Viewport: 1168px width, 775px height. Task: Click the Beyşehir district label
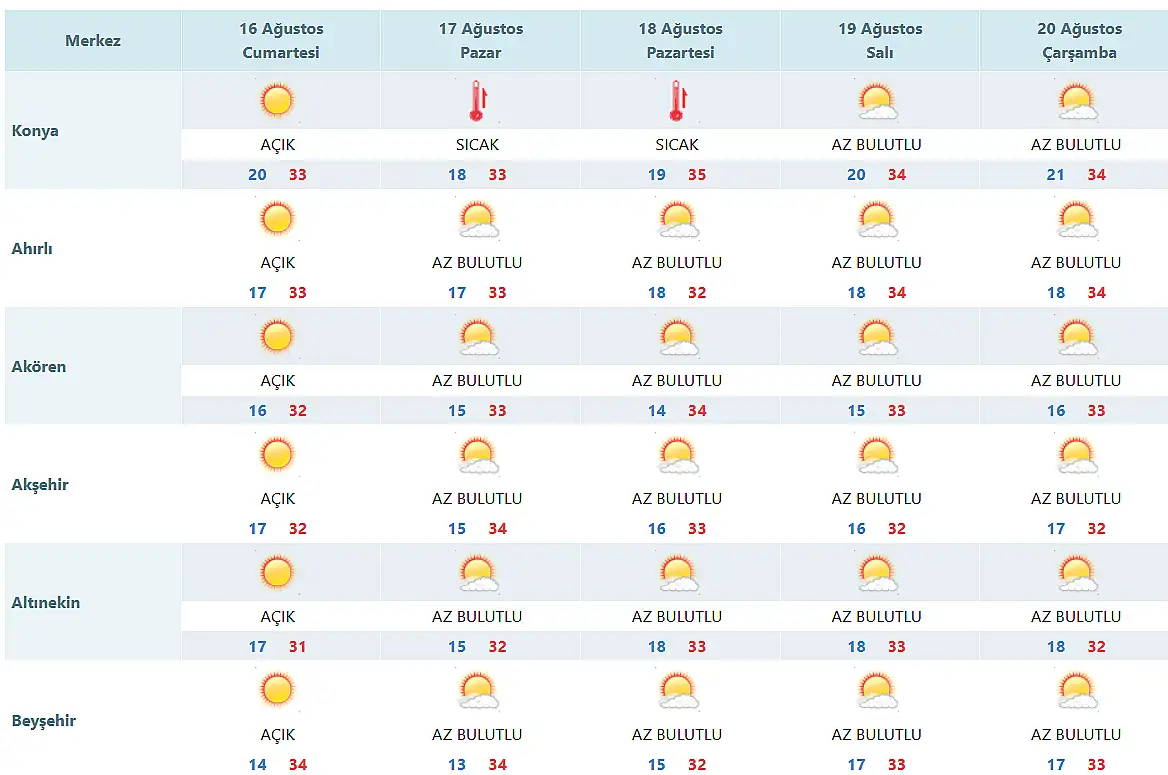tap(44, 721)
